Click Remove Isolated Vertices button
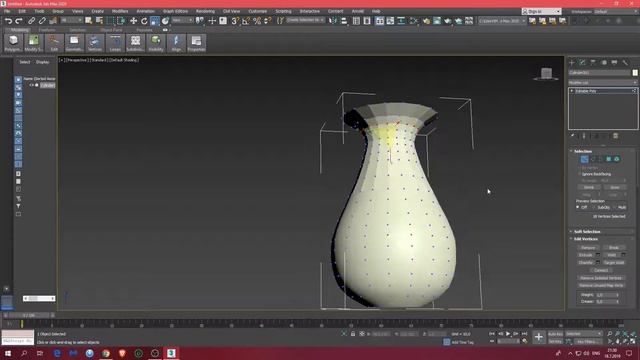 (601, 278)
